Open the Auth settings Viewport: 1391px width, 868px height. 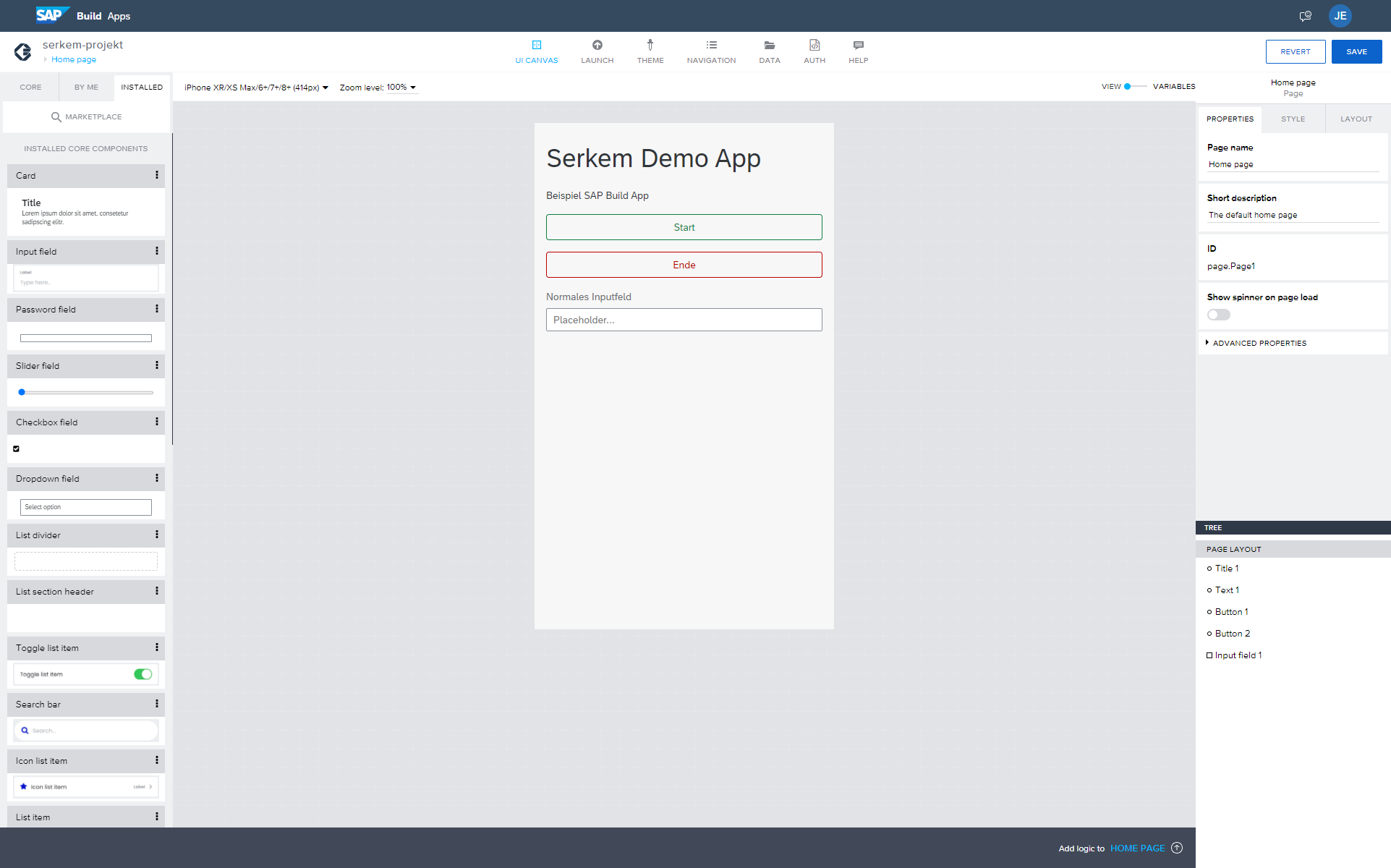tap(814, 52)
